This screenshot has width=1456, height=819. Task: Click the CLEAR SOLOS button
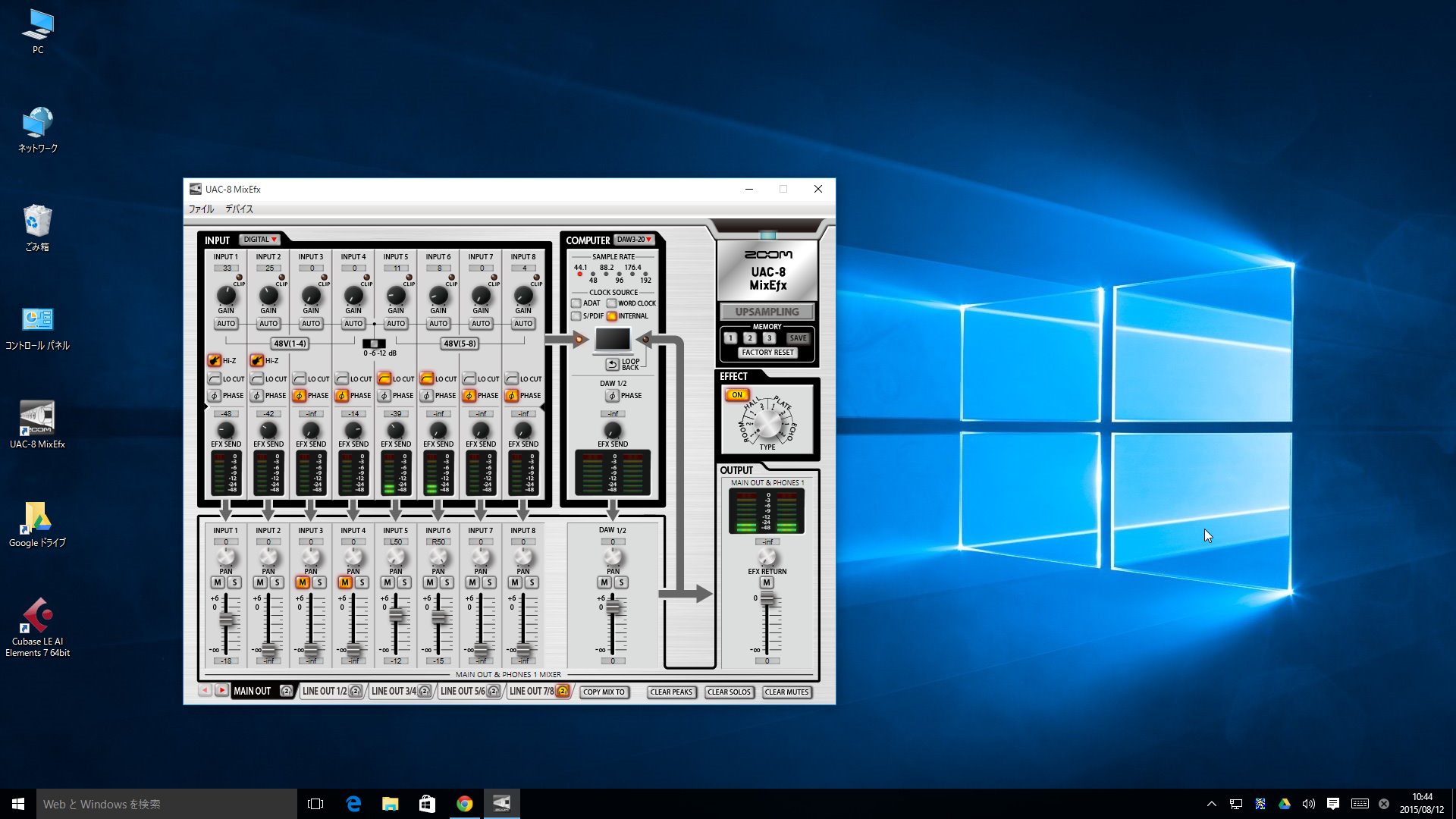729,692
